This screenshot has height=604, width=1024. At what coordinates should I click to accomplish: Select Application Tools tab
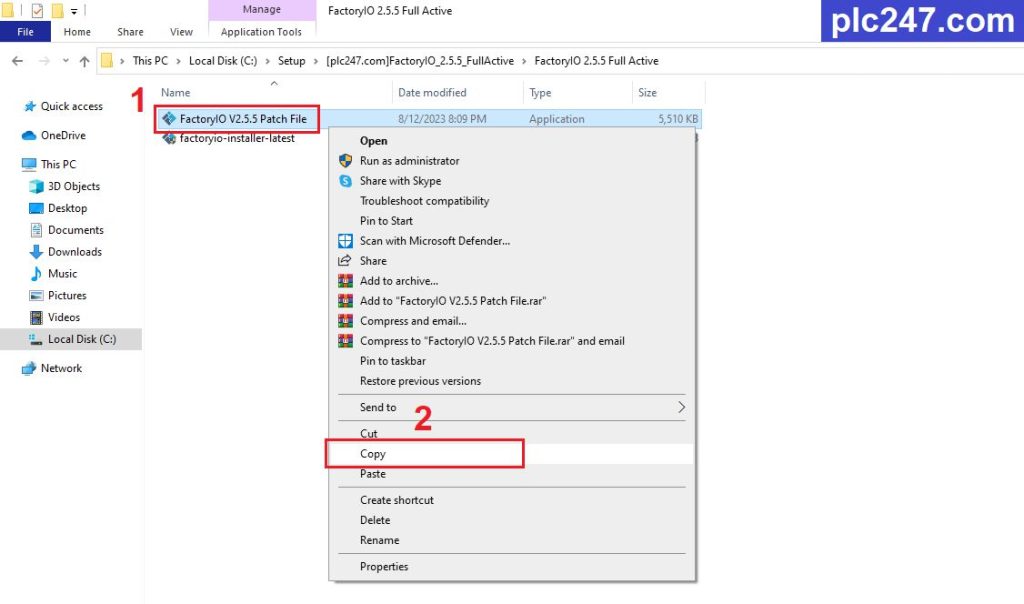point(261,31)
